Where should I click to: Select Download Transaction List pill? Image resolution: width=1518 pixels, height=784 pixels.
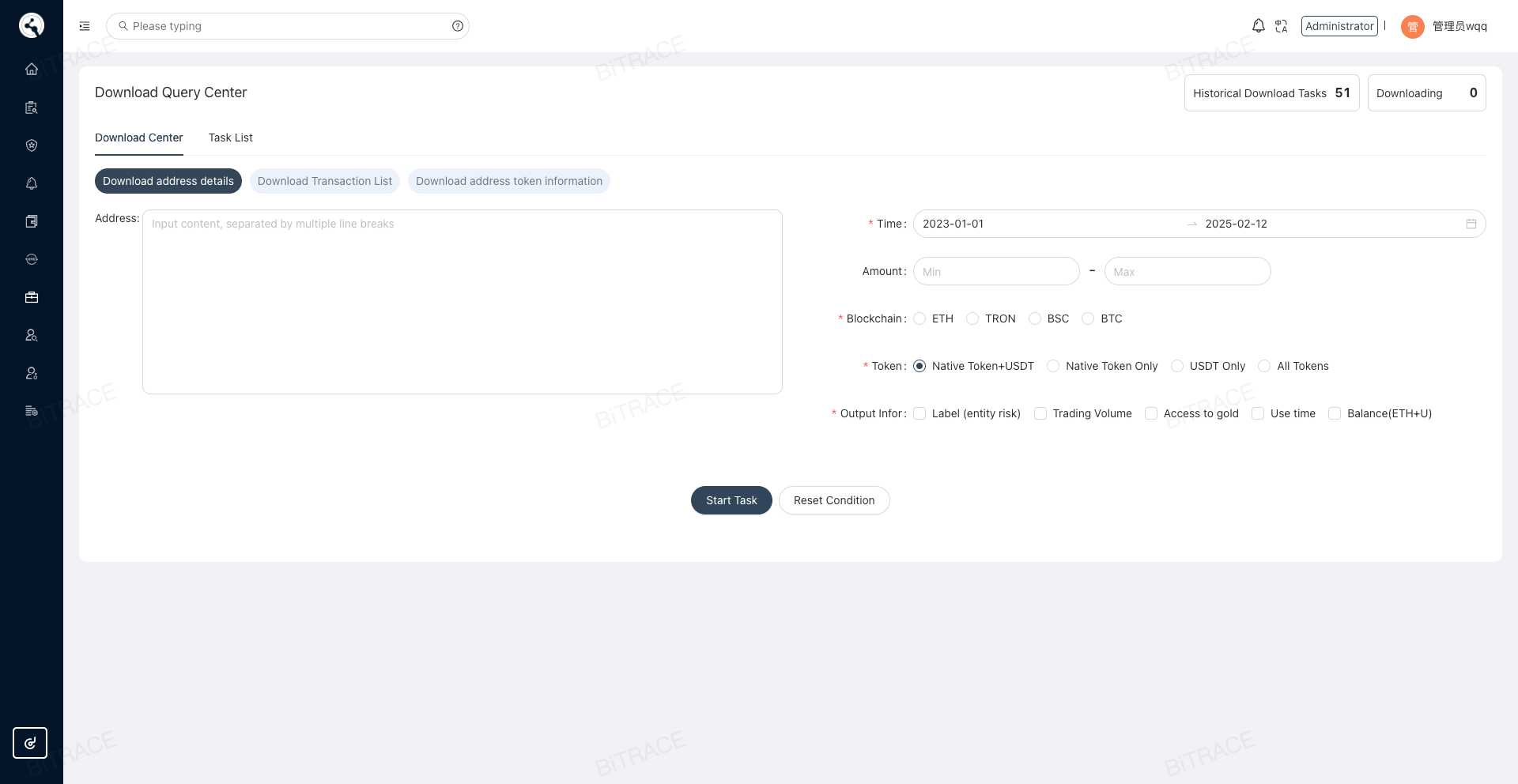click(x=325, y=181)
